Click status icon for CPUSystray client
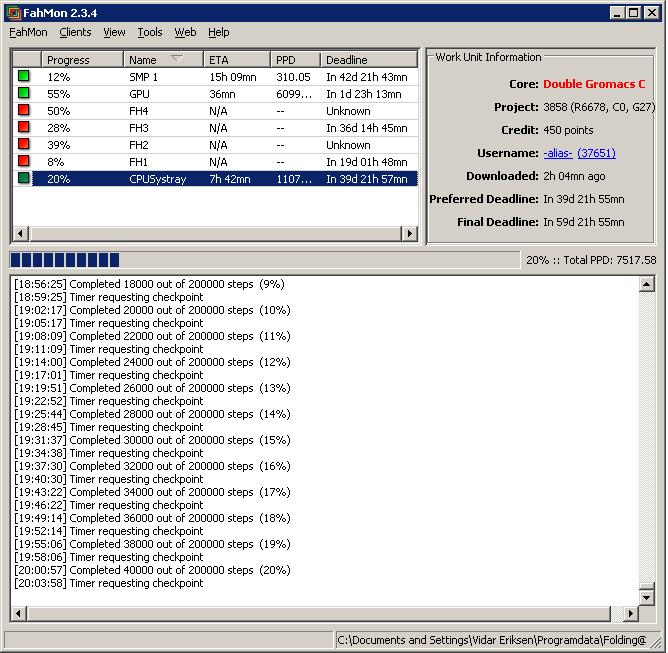Viewport: 668px width, 653px height. coord(24,178)
